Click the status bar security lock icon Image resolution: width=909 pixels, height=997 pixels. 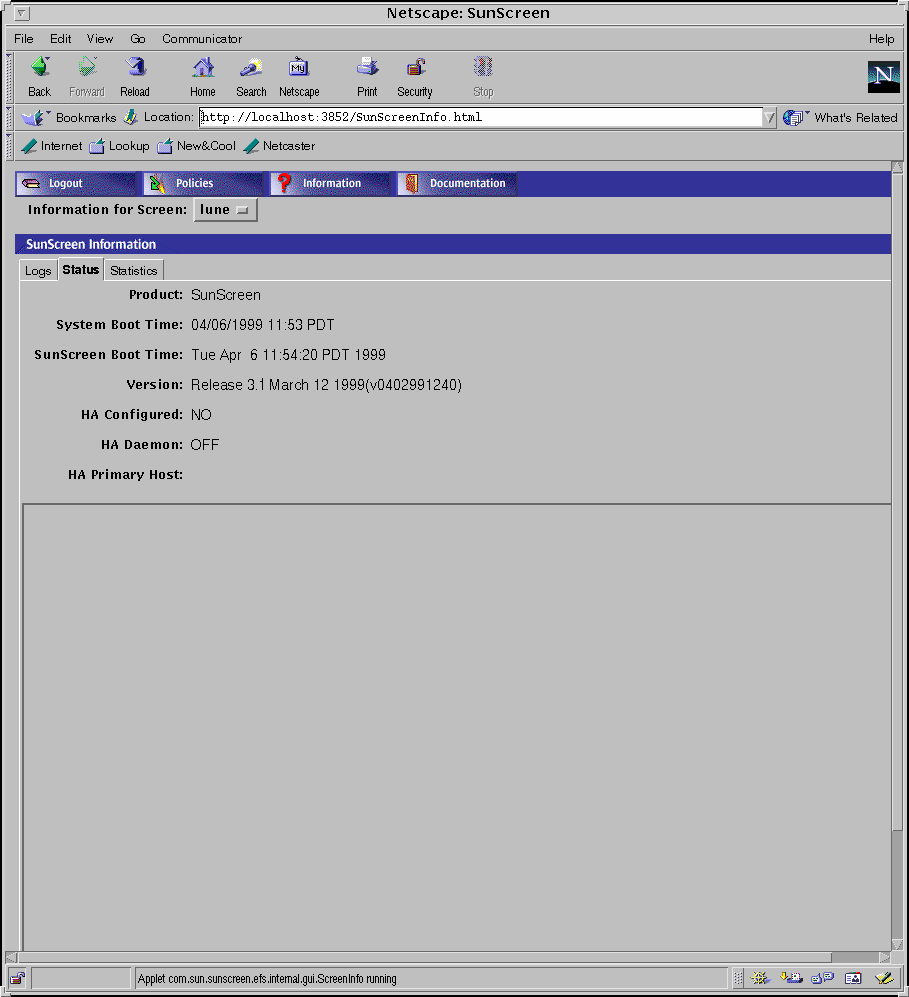[17, 978]
